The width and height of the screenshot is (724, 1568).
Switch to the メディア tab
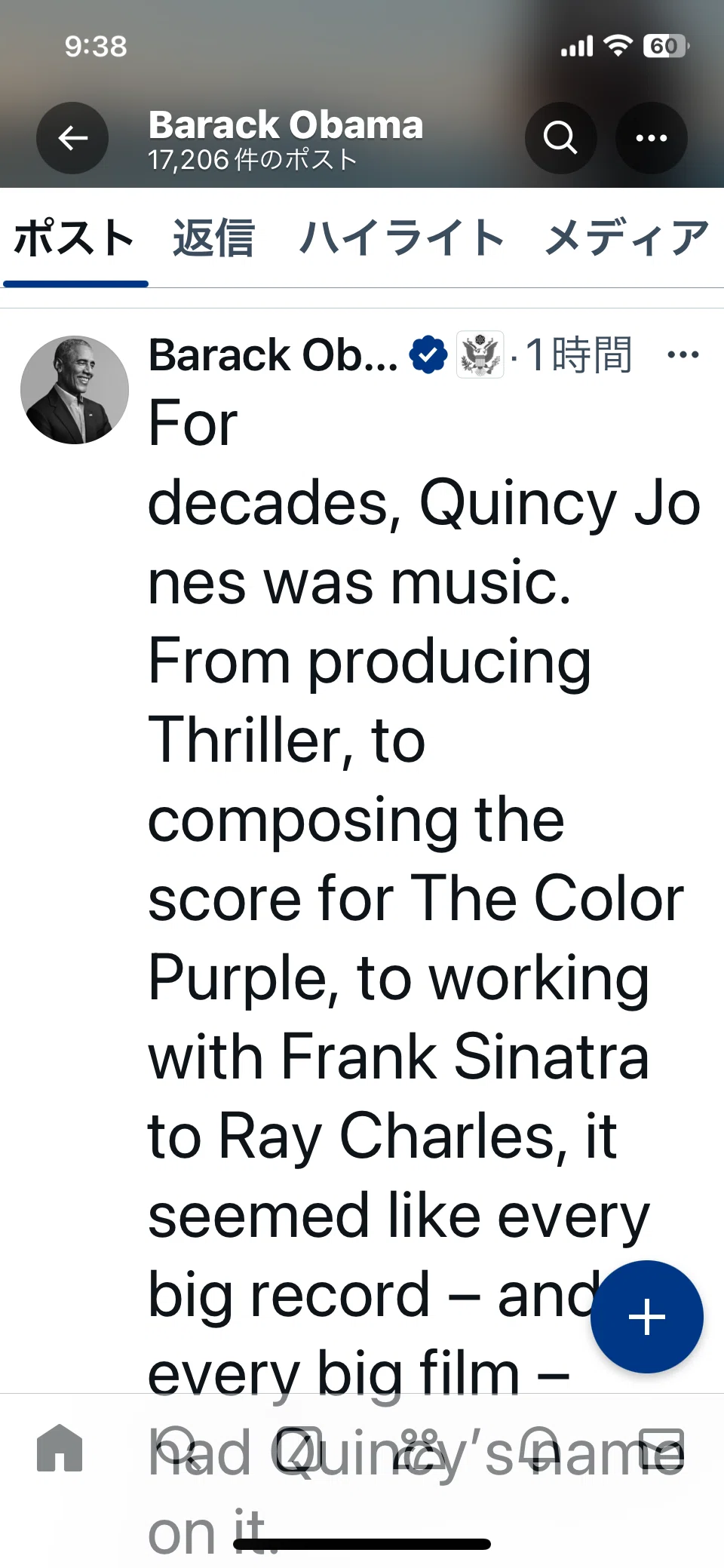[627, 238]
